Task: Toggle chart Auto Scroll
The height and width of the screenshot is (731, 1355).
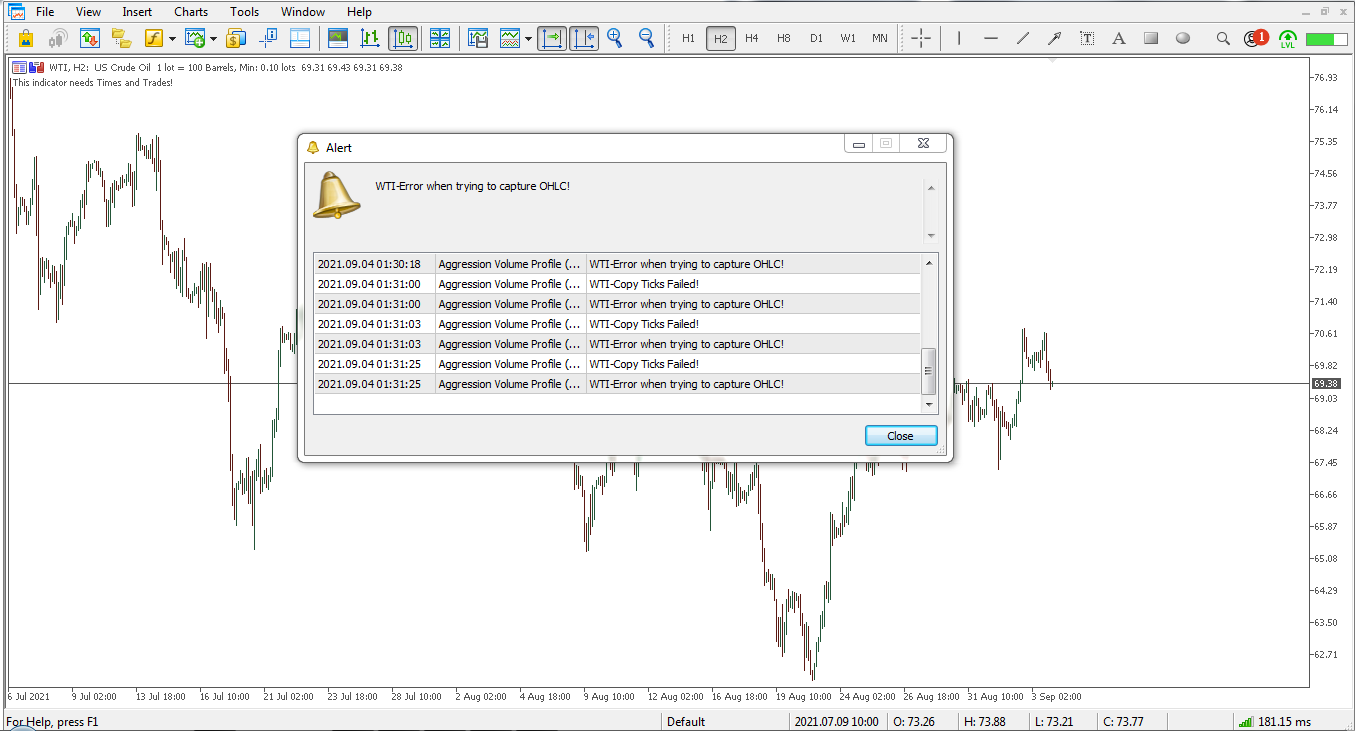Action: click(551, 39)
